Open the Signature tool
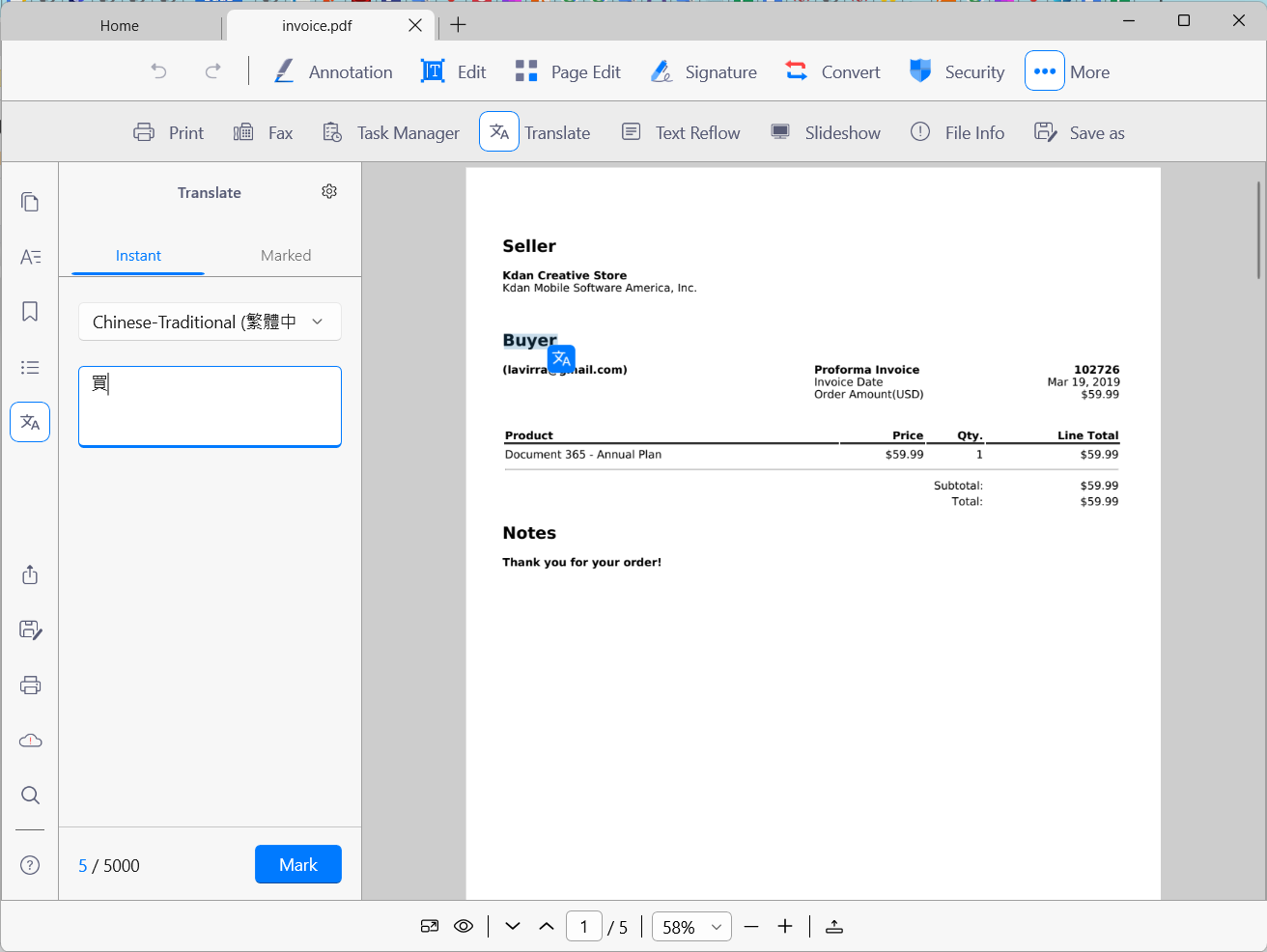The image size is (1267, 952). point(704,71)
